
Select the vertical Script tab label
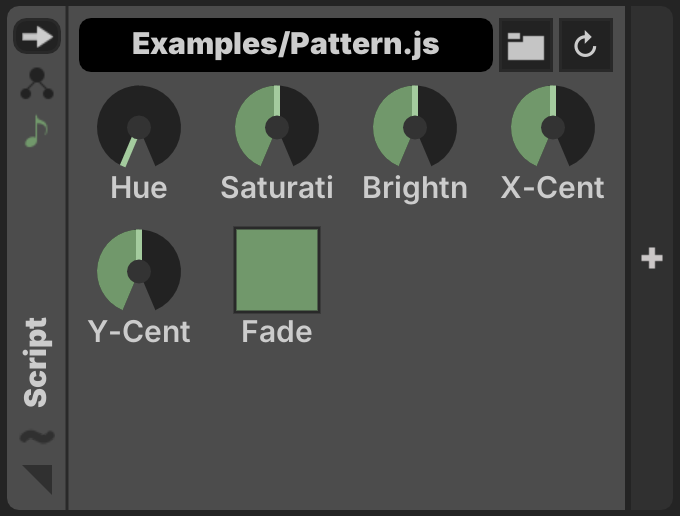(x=36, y=362)
